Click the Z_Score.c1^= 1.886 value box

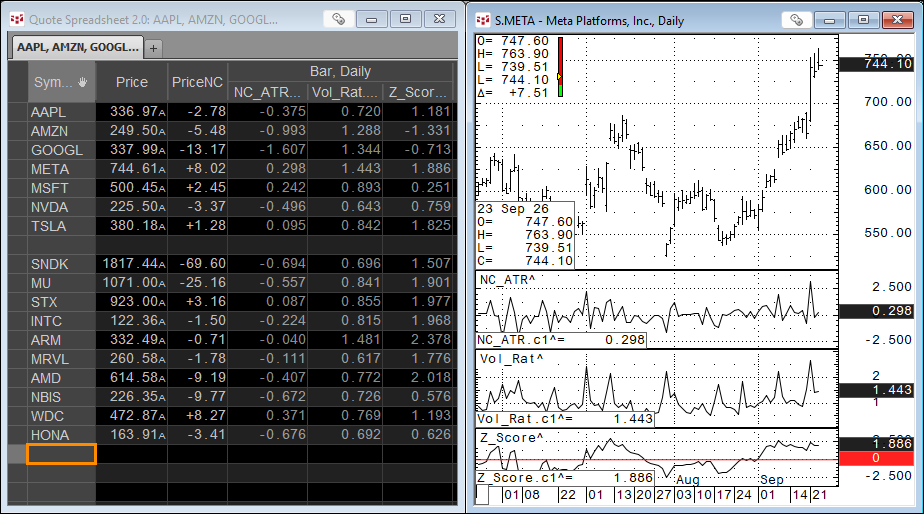(565, 477)
